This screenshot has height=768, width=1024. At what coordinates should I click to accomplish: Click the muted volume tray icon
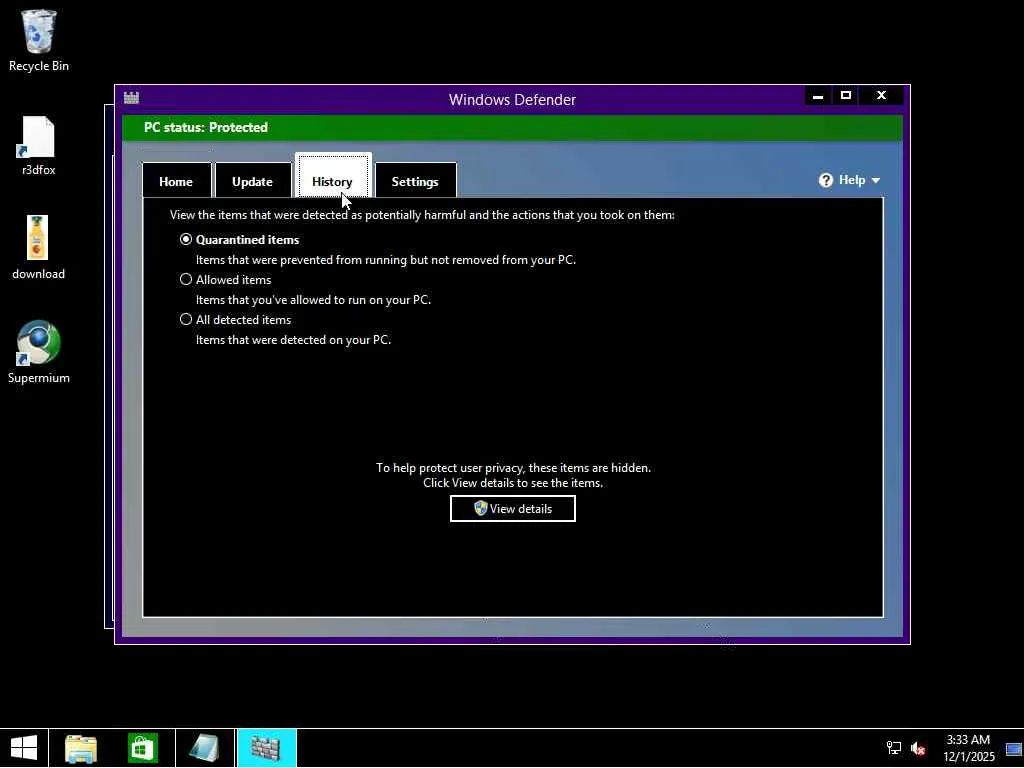[x=918, y=748]
